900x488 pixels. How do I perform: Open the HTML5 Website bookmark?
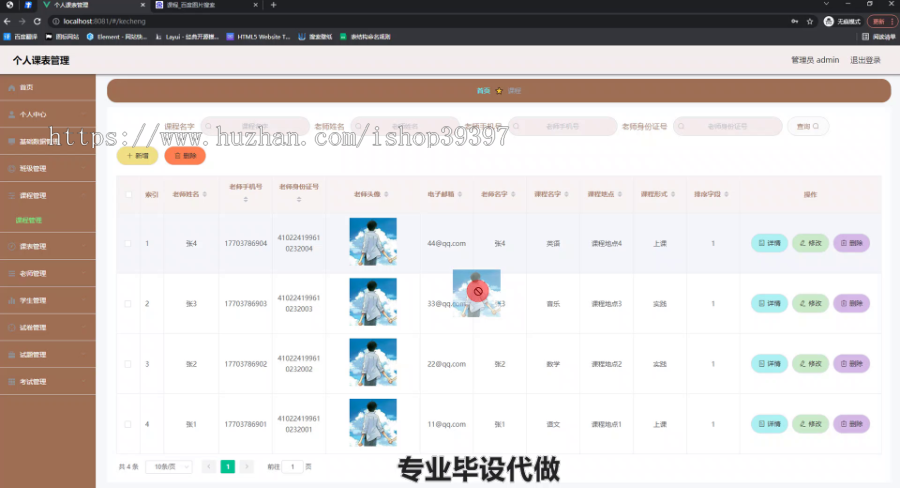pyautogui.click(x=258, y=37)
